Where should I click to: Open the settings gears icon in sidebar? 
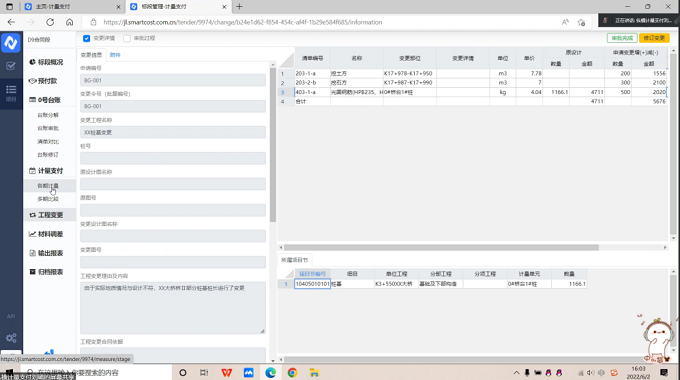coord(11,338)
